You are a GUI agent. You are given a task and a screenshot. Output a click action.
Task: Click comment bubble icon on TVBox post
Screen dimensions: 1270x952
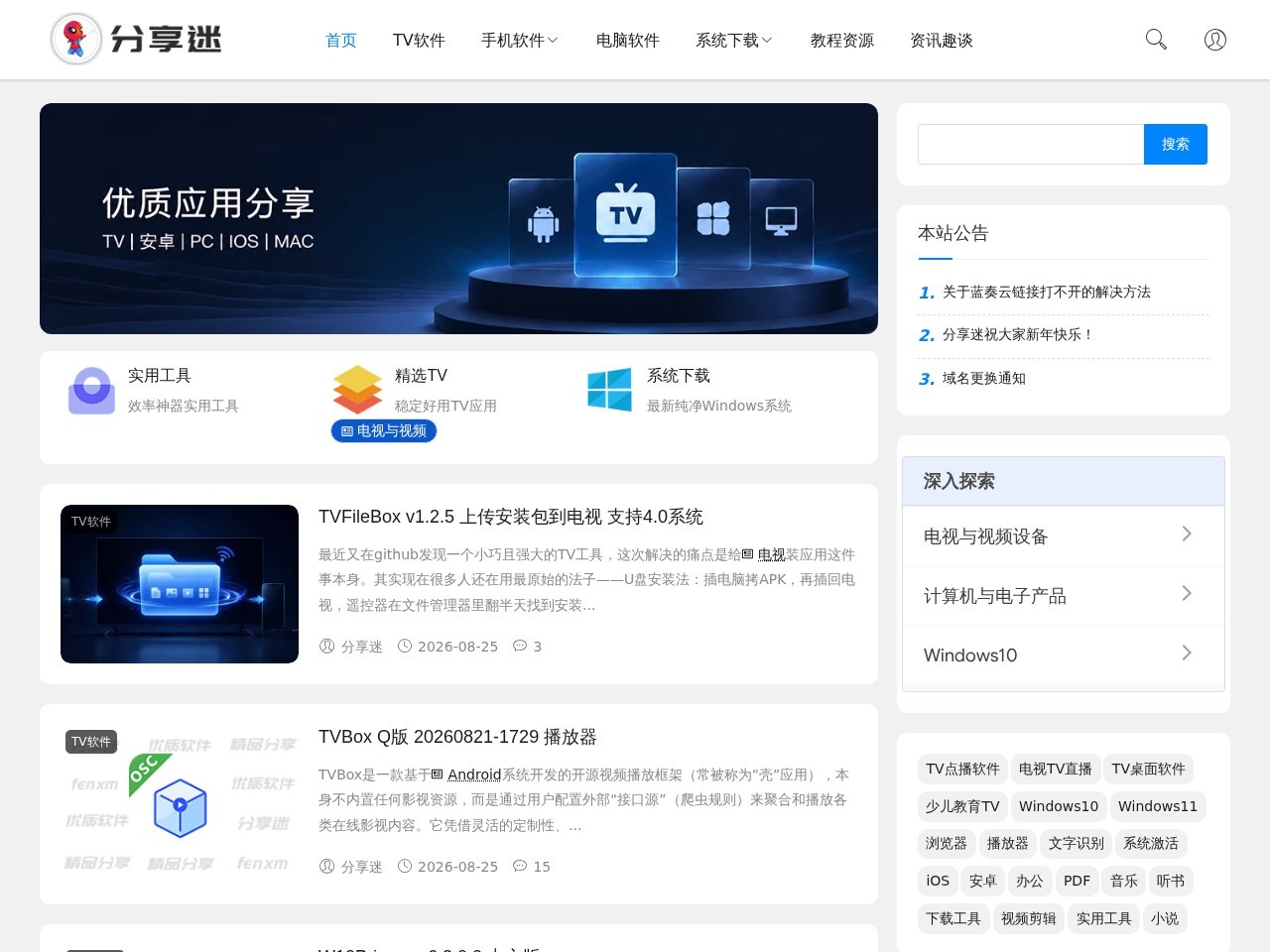click(520, 866)
